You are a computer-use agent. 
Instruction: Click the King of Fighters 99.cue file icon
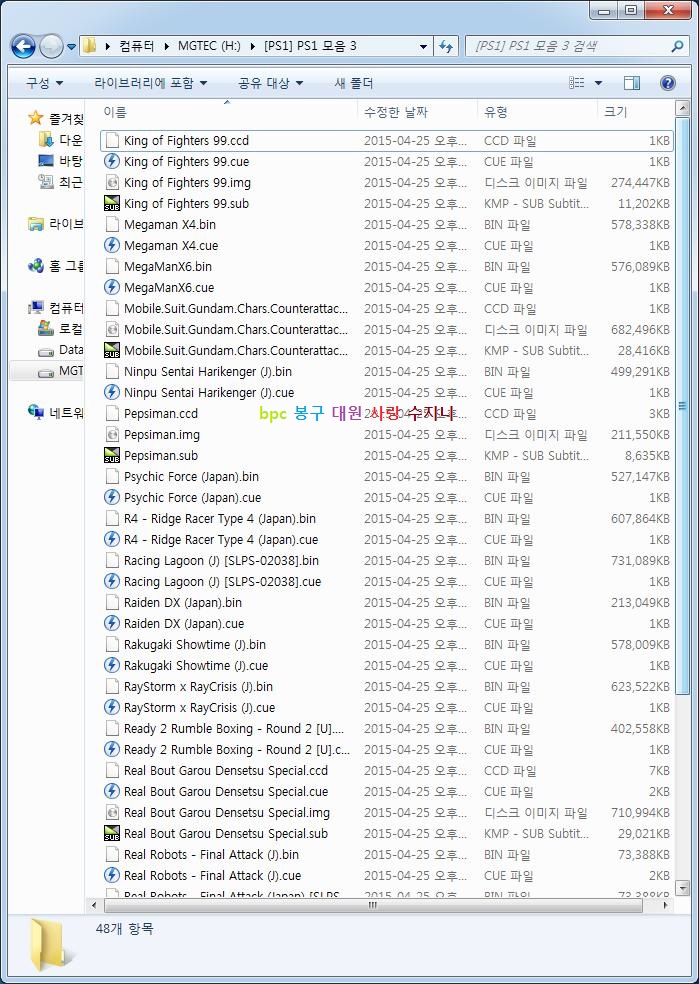[112, 161]
